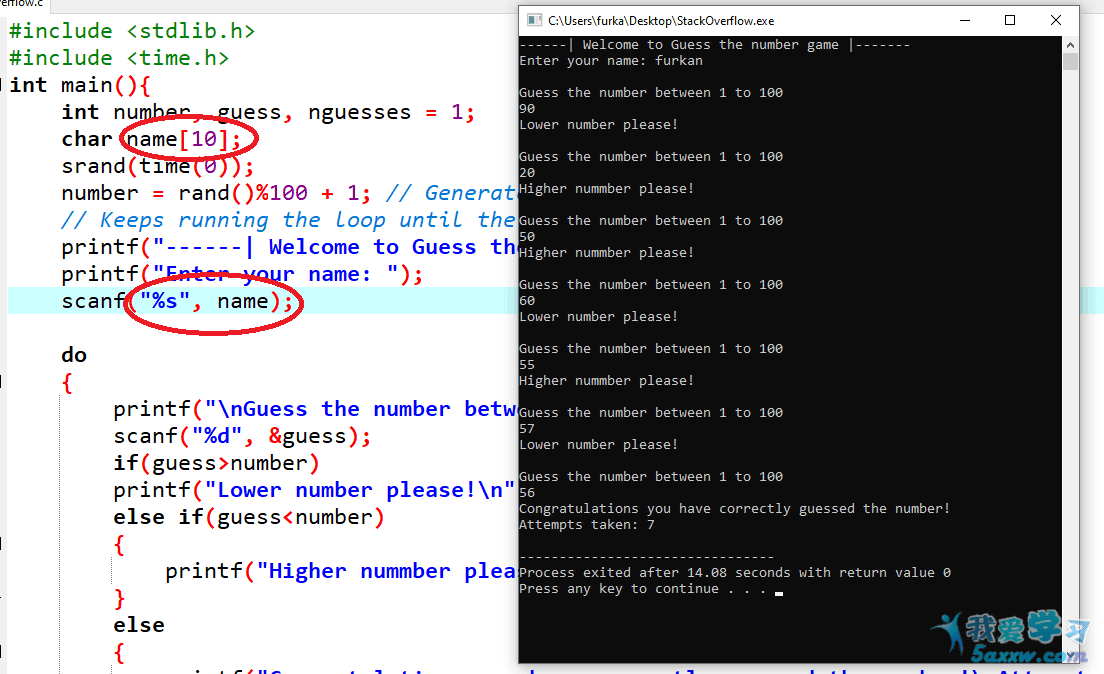The image size is (1104, 674).
Task: Click the guess value '56' in console
Action: [527, 493]
